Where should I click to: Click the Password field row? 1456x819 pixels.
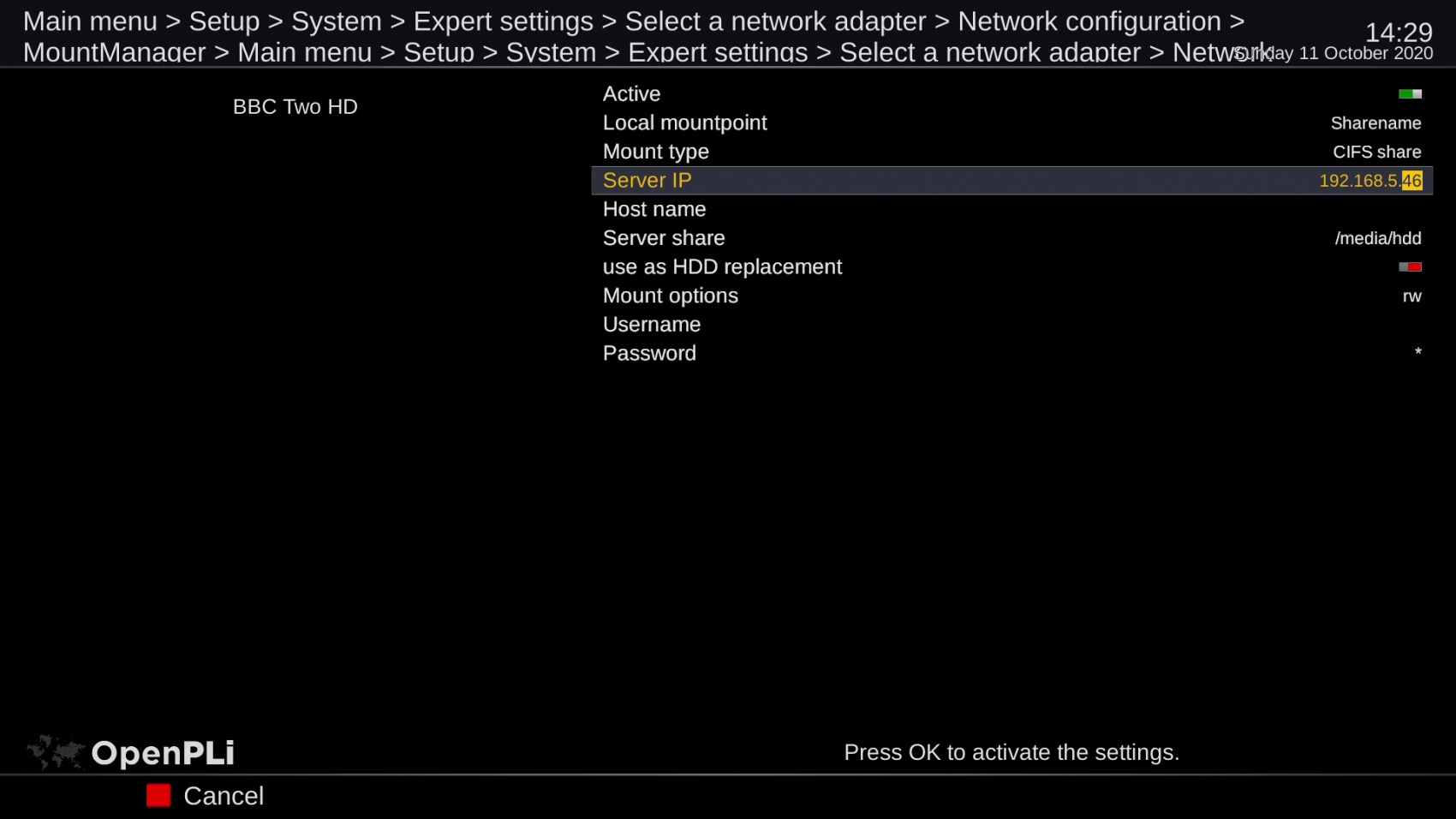649,354
